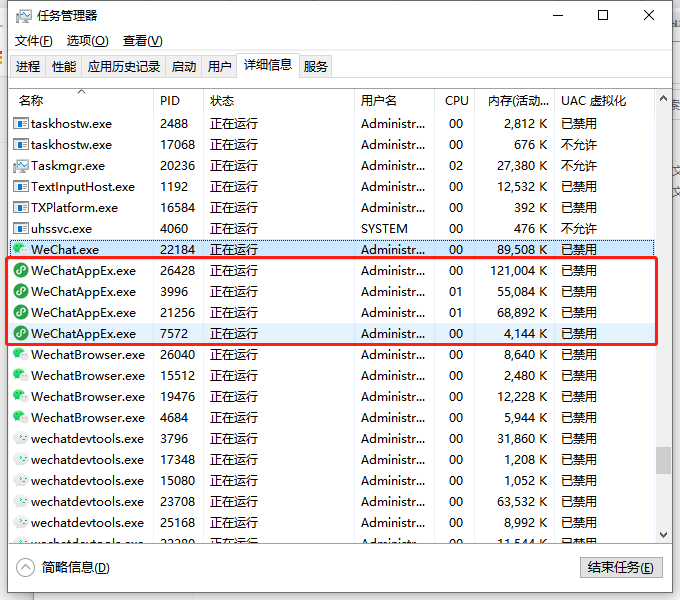
Task: Open the 文件(F) menu
Action: tap(34, 41)
